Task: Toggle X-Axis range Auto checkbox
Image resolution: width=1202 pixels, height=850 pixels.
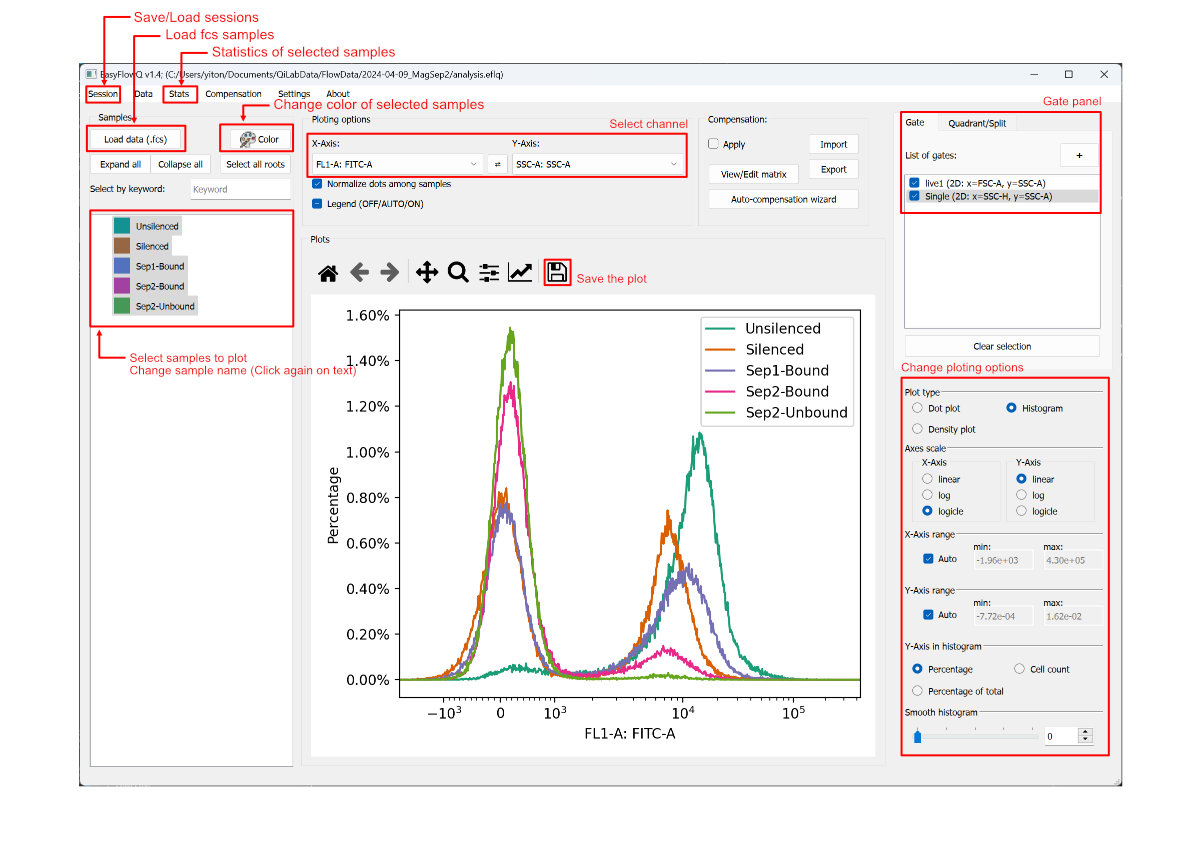Action: [929, 559]
